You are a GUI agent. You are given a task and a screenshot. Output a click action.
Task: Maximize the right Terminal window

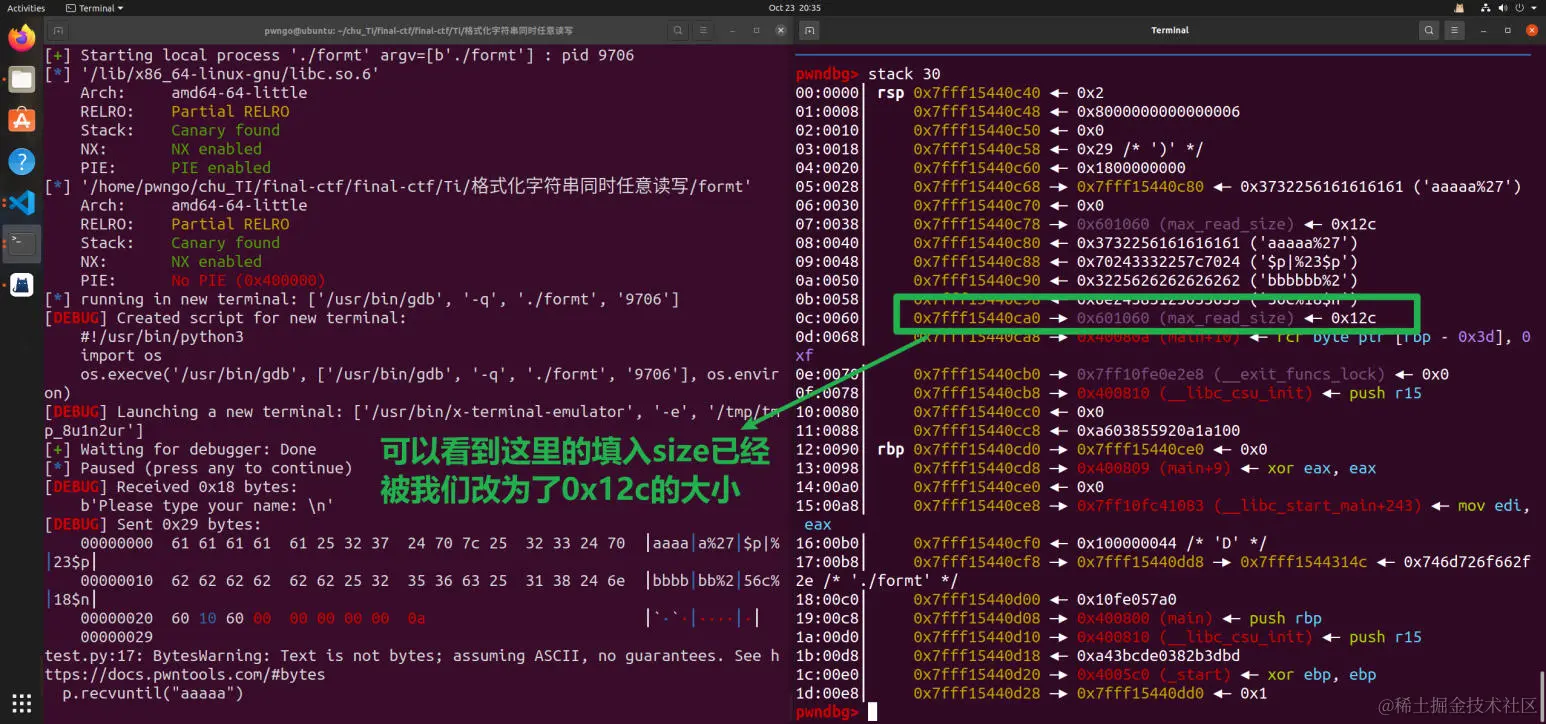click(x=1508, y=31)
